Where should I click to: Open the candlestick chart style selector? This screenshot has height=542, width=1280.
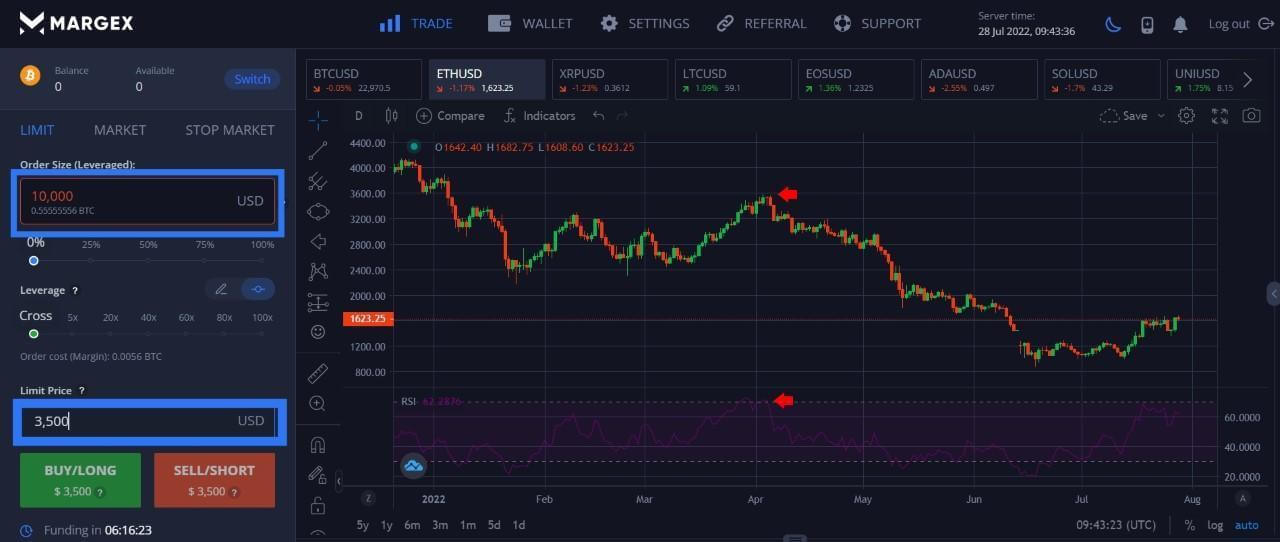coord(391,116)
